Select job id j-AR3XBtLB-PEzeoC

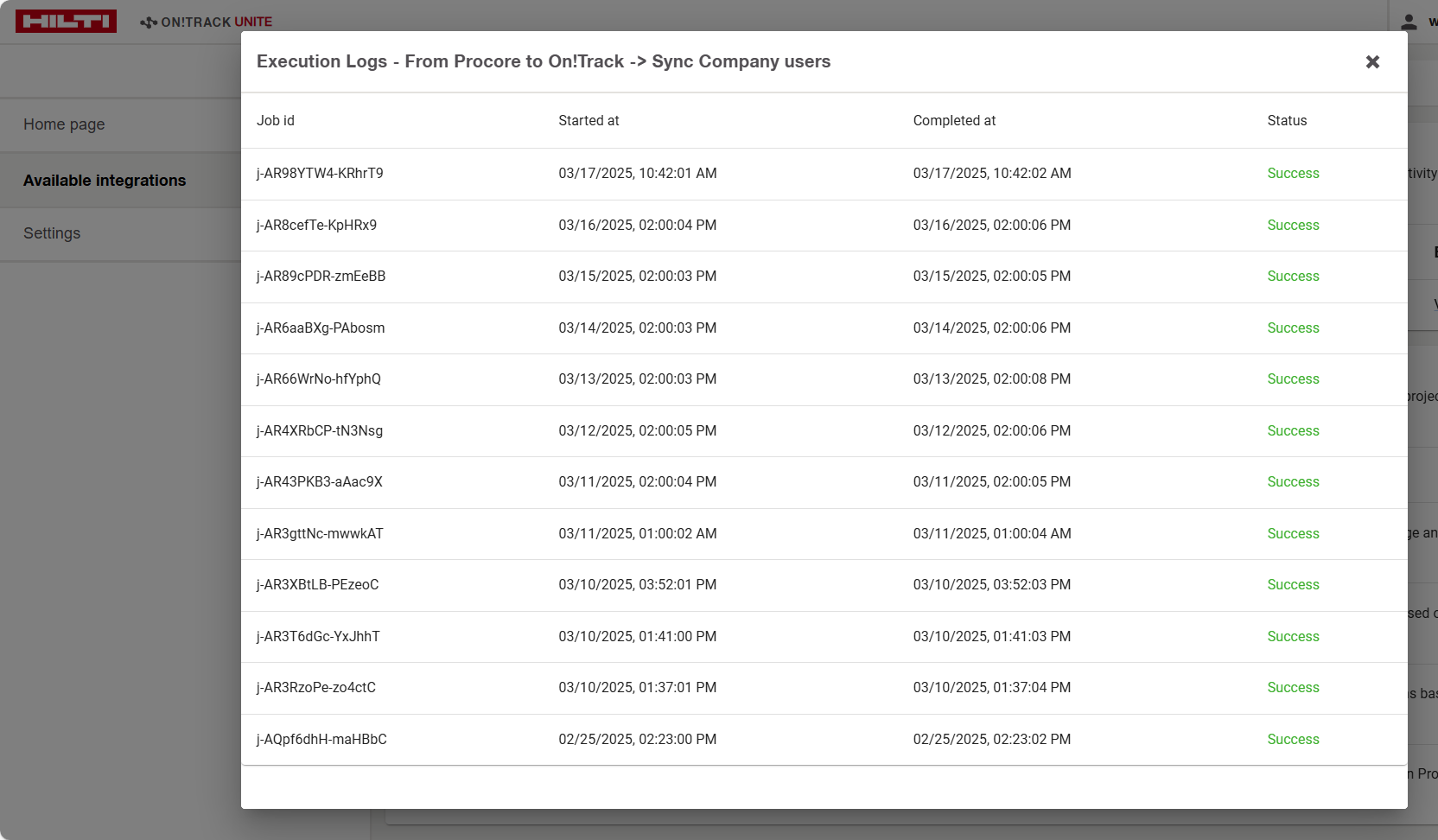[318, 585]
